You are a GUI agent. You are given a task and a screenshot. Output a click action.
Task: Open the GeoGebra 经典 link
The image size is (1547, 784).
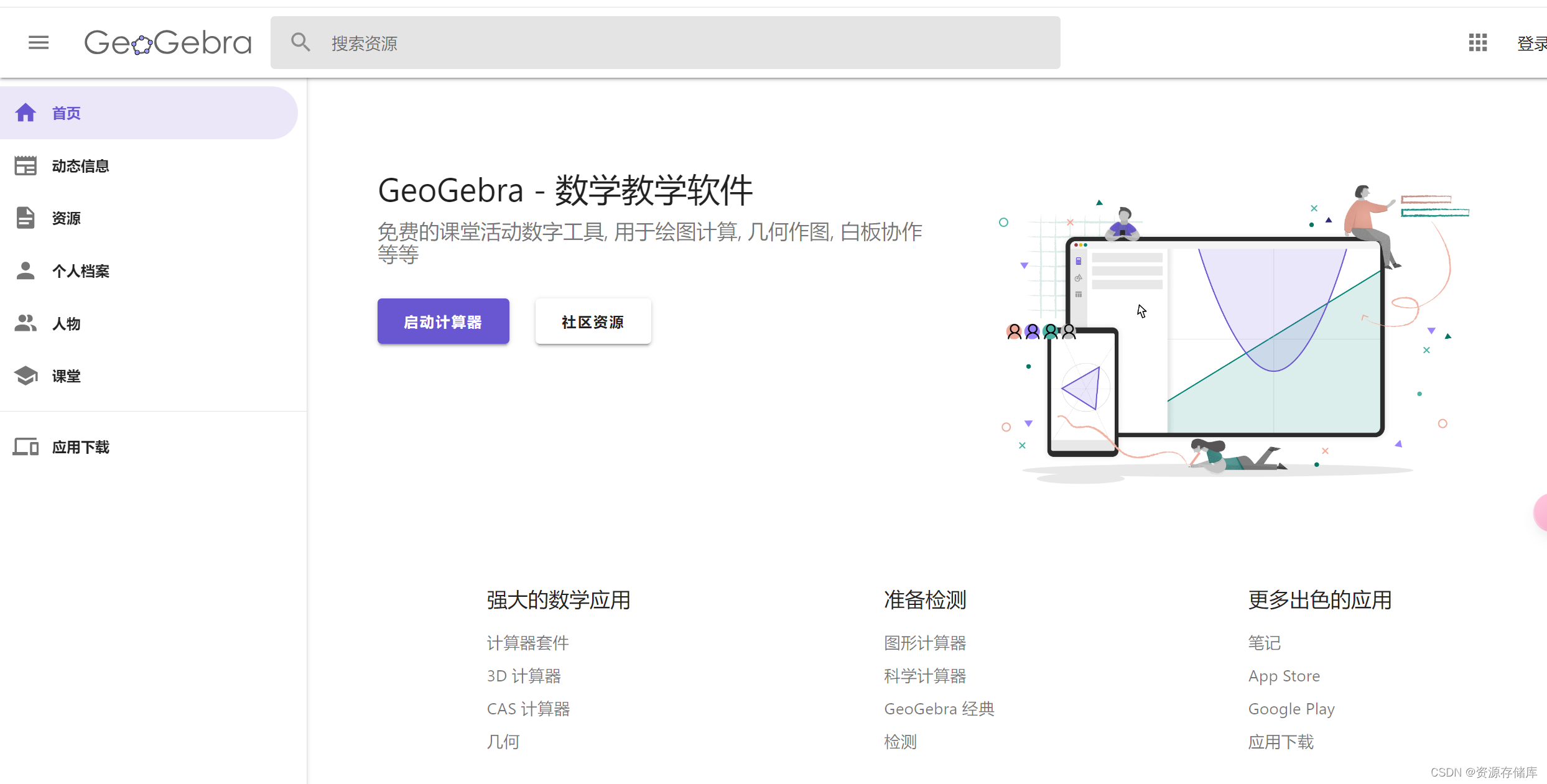point(939,709)
